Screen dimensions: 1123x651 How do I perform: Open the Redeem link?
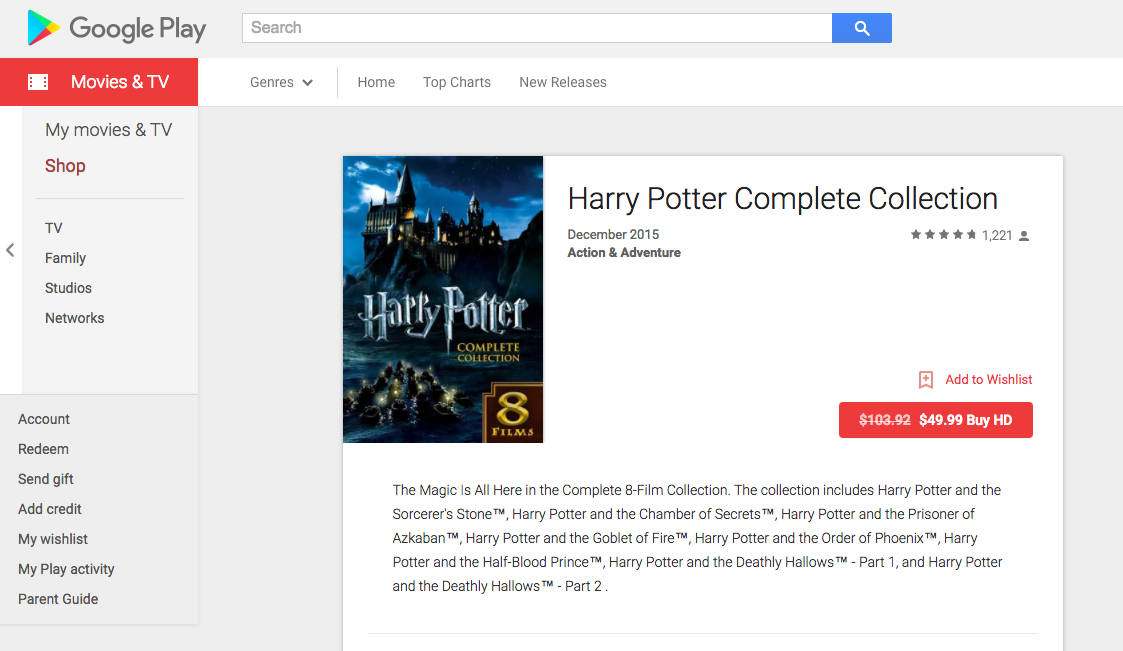pyautogui.click(x=43, y=449)
